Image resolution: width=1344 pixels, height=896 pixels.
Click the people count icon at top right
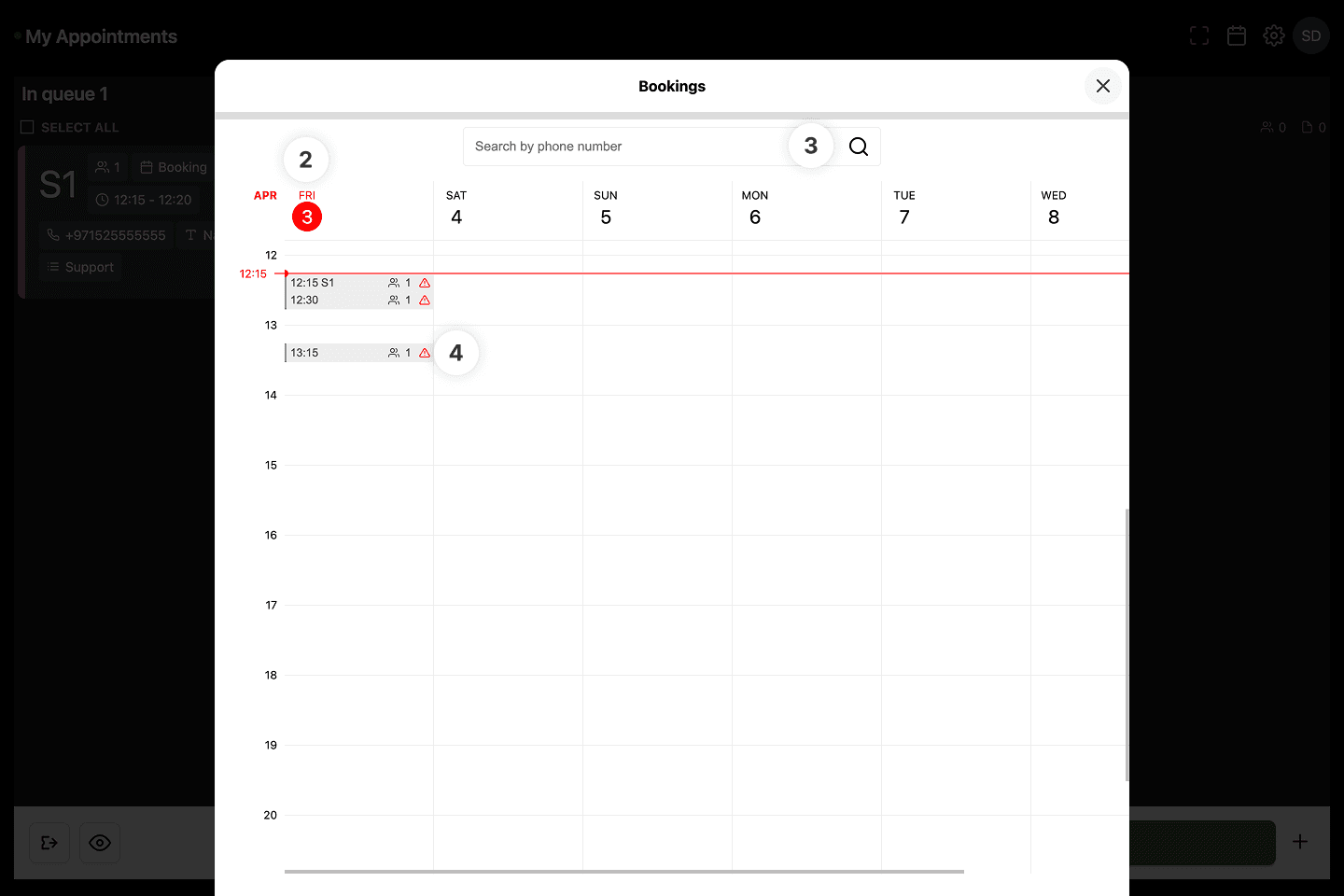(x=1267, y=127)
